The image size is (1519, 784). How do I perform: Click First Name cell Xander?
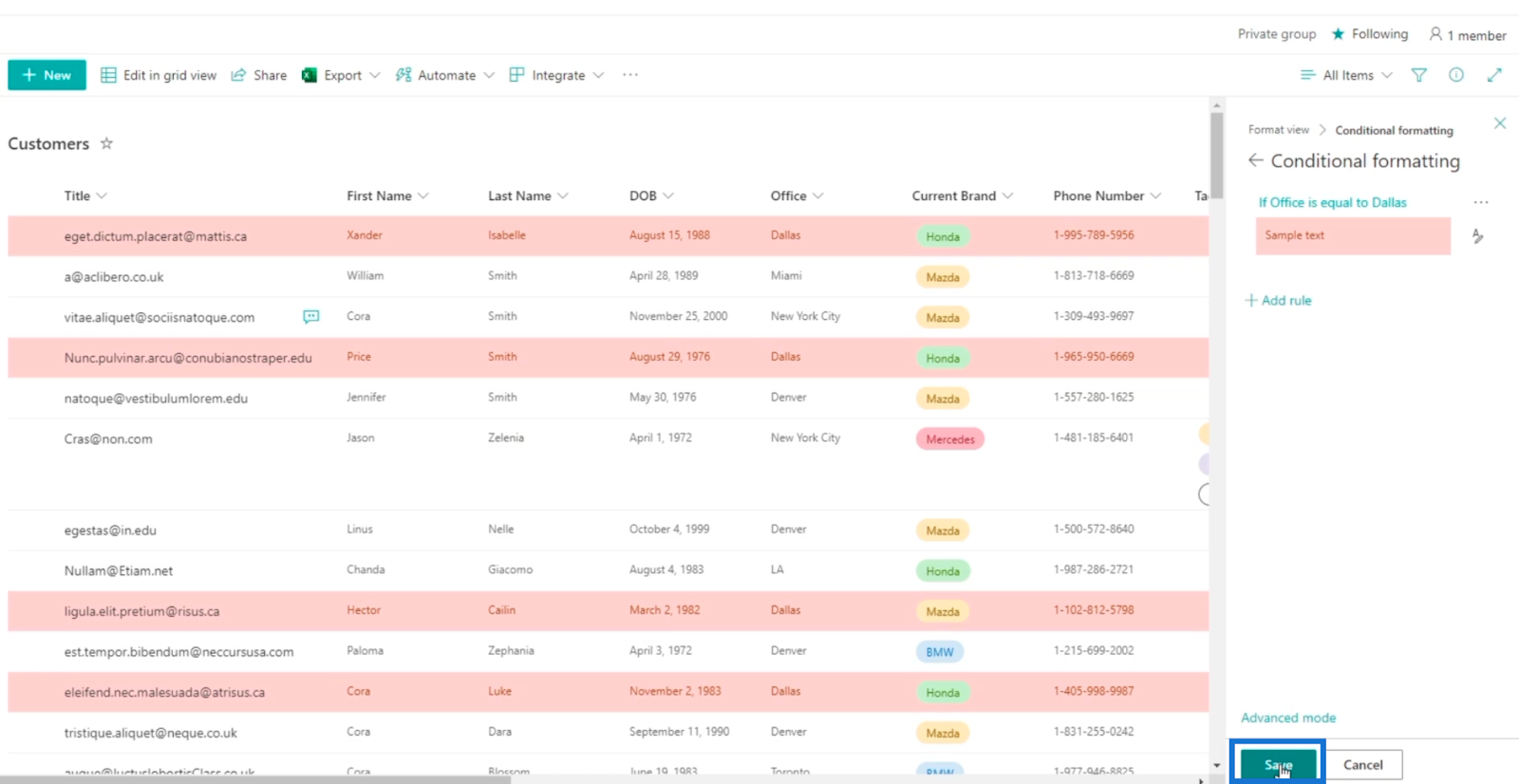(x=364, y=235)
